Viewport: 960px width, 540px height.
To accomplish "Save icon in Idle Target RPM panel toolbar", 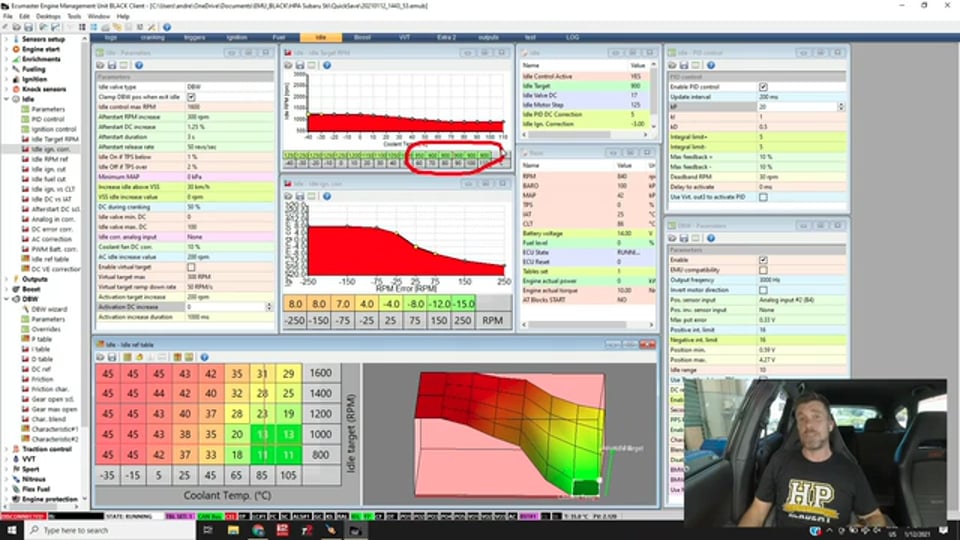I will 300,65.
